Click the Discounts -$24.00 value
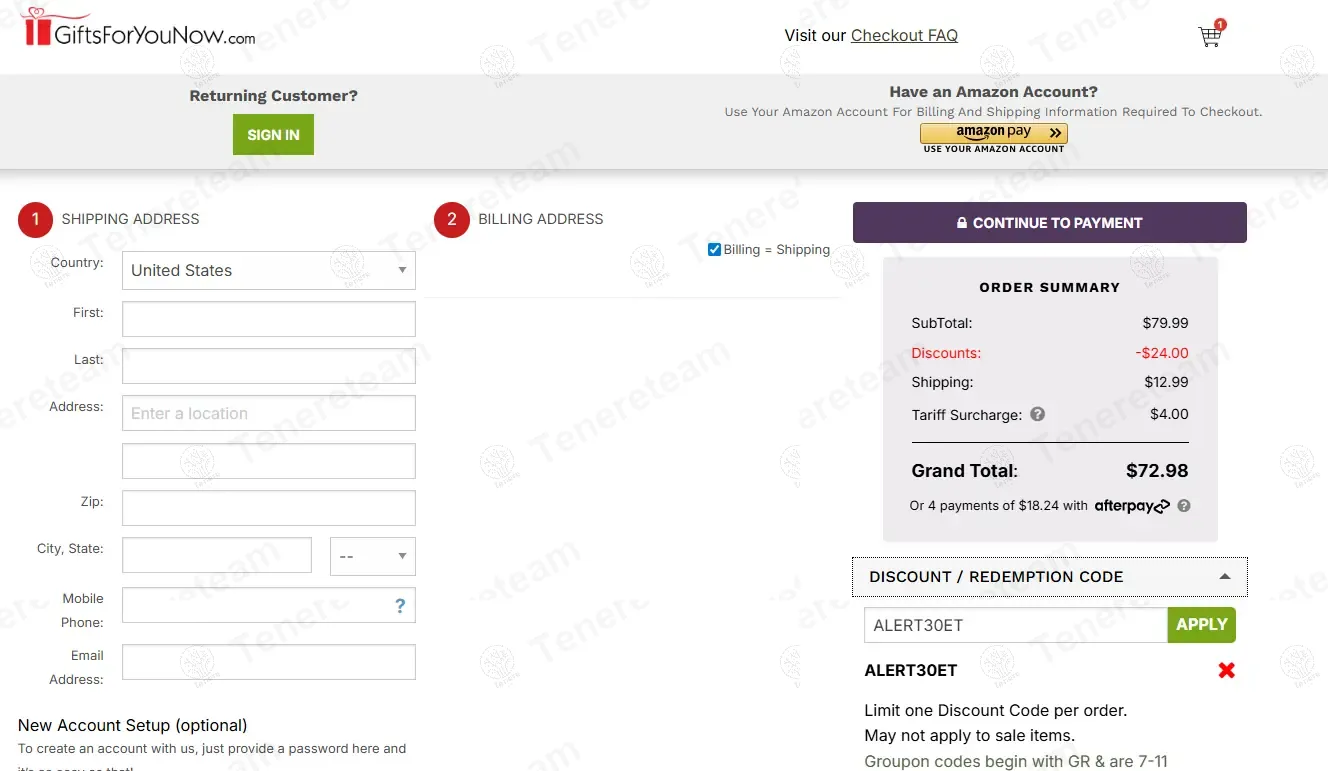 click(1162, 353)
